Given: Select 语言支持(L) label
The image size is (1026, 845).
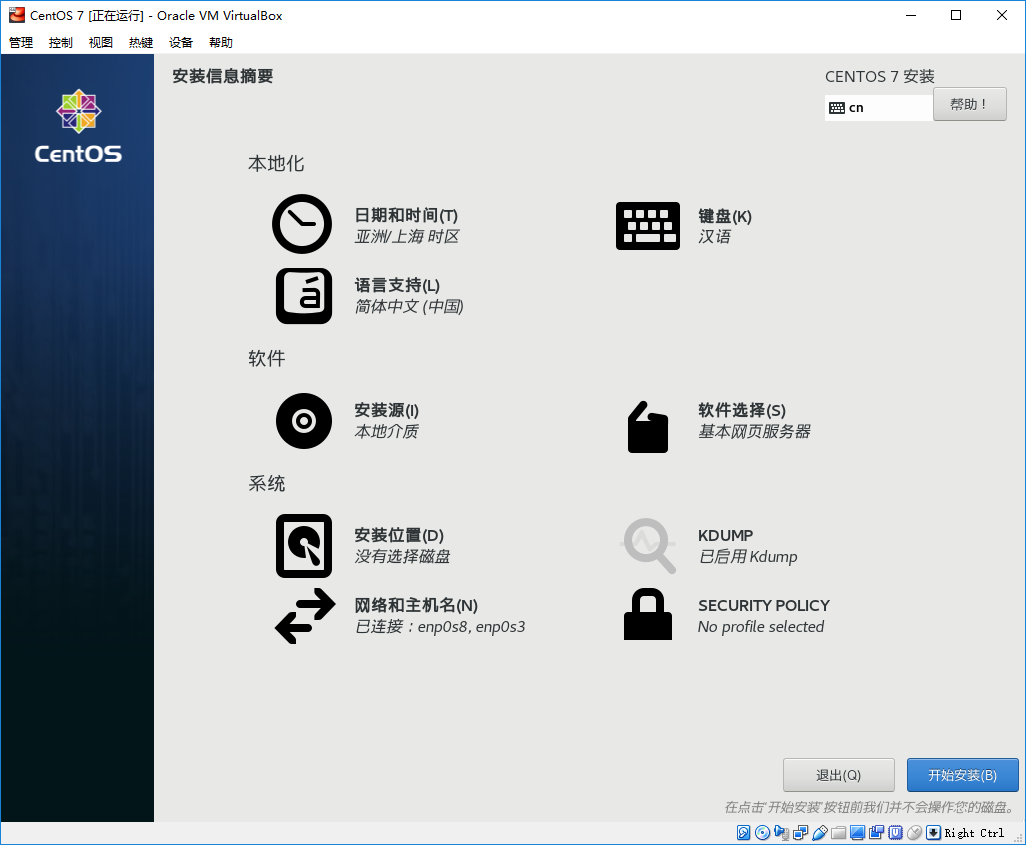Looking at the screenshot, I should (x=397, y=285).
